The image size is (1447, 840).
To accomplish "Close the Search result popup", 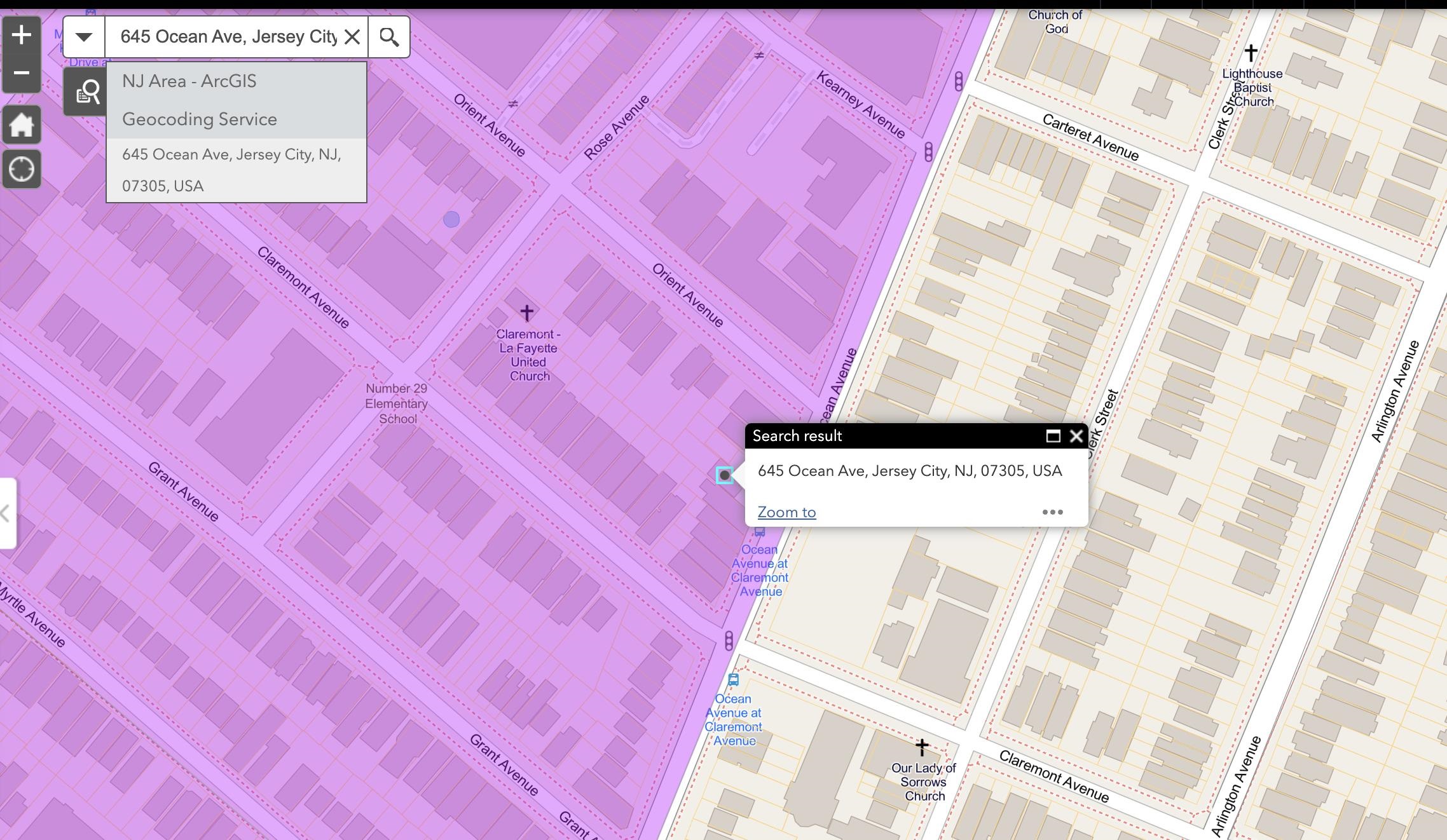I will pos(1076,436).
